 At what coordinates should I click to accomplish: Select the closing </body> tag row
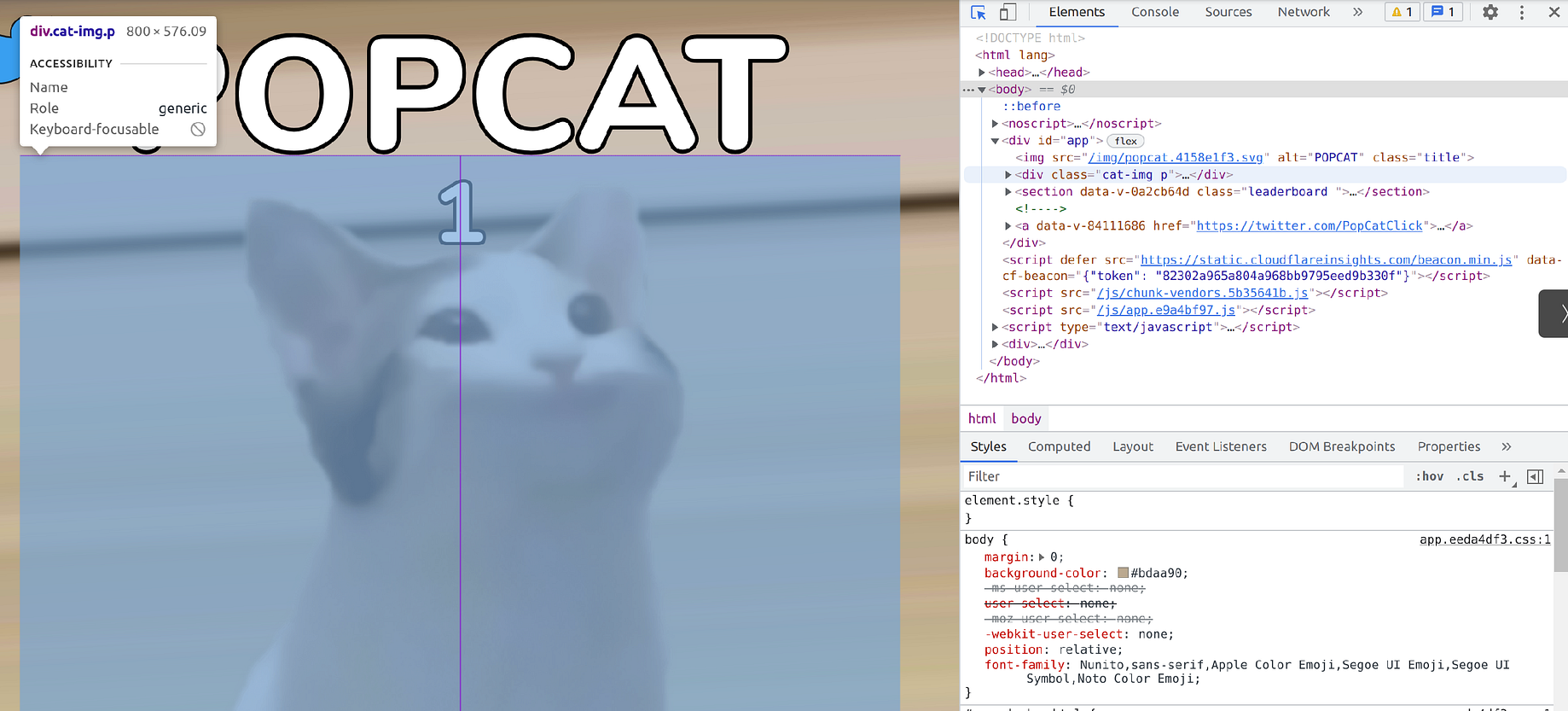coord(1013,361)
